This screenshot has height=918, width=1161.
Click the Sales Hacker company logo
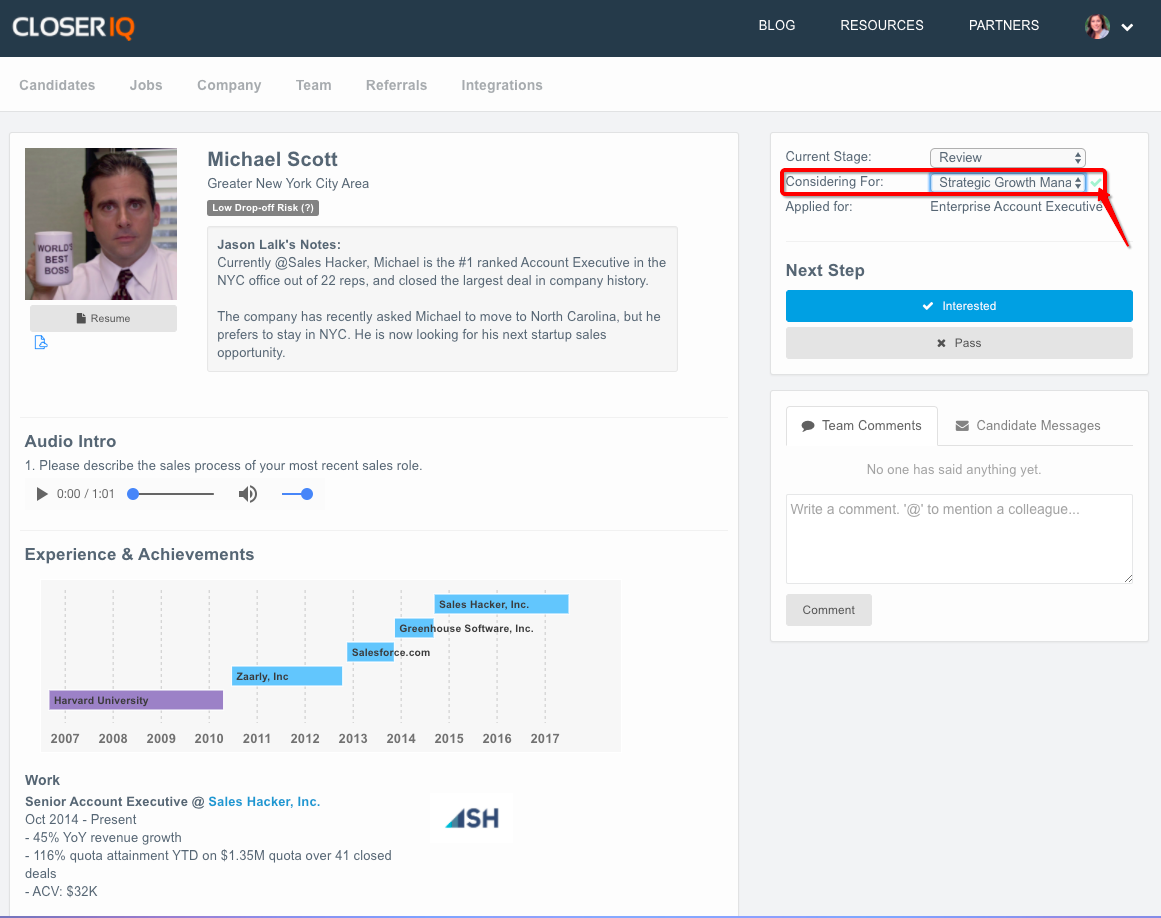(472, 819)
